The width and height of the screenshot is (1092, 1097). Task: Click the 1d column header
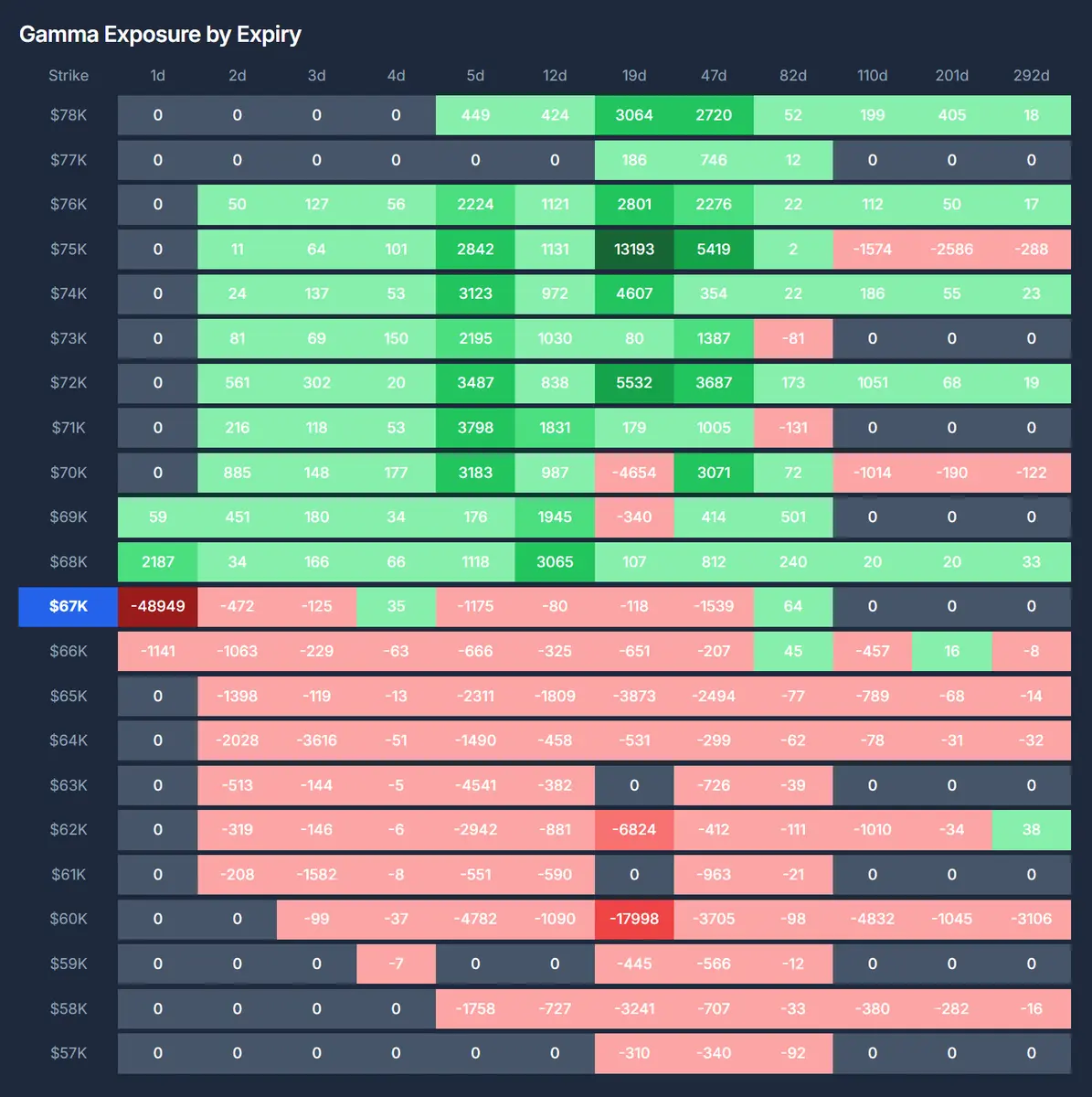[158, 76]
